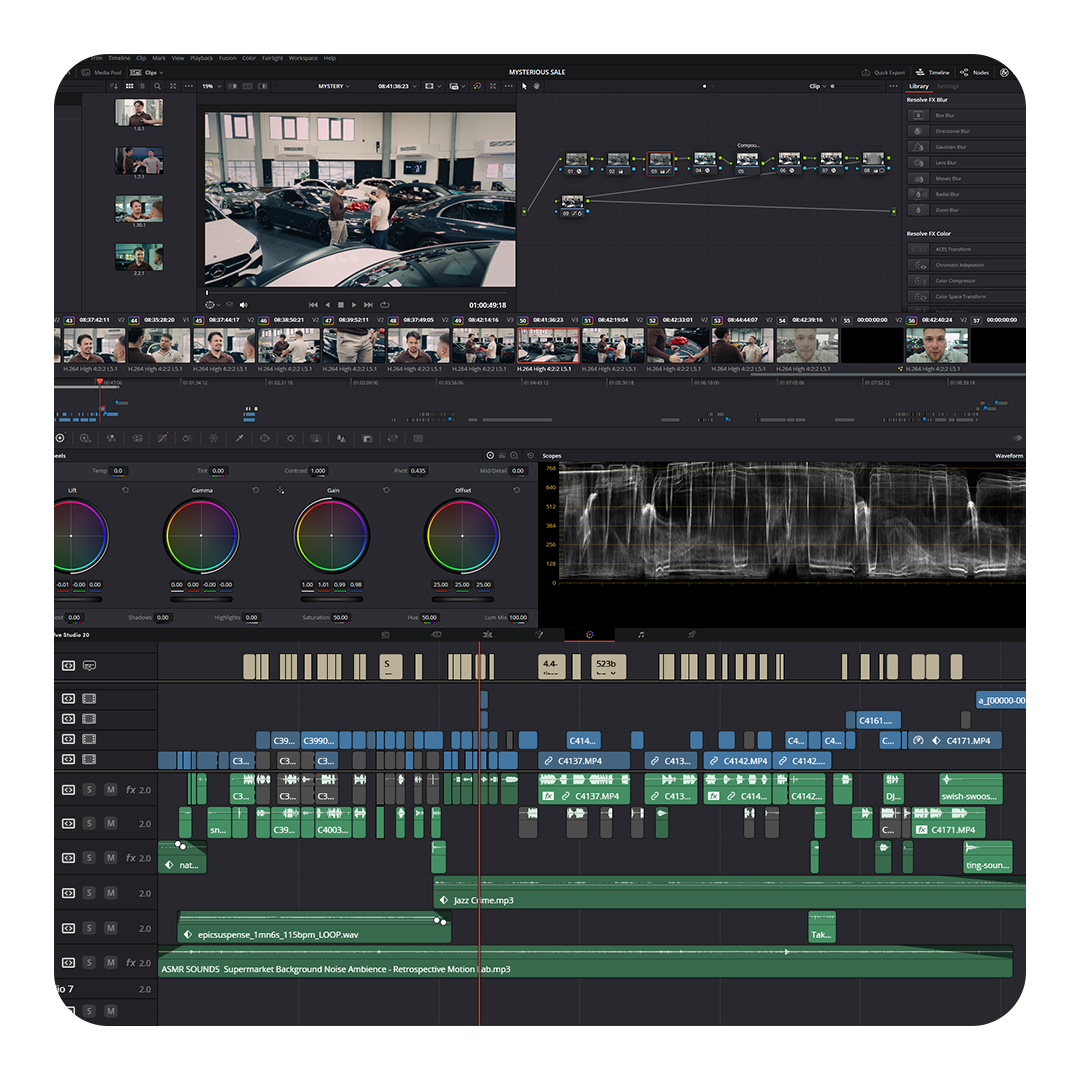Image resolution: width=1080 pixels, height=1080 pixels.
Task: Solo the ASMR SOUNDS audio track
Action: [89, 963]
